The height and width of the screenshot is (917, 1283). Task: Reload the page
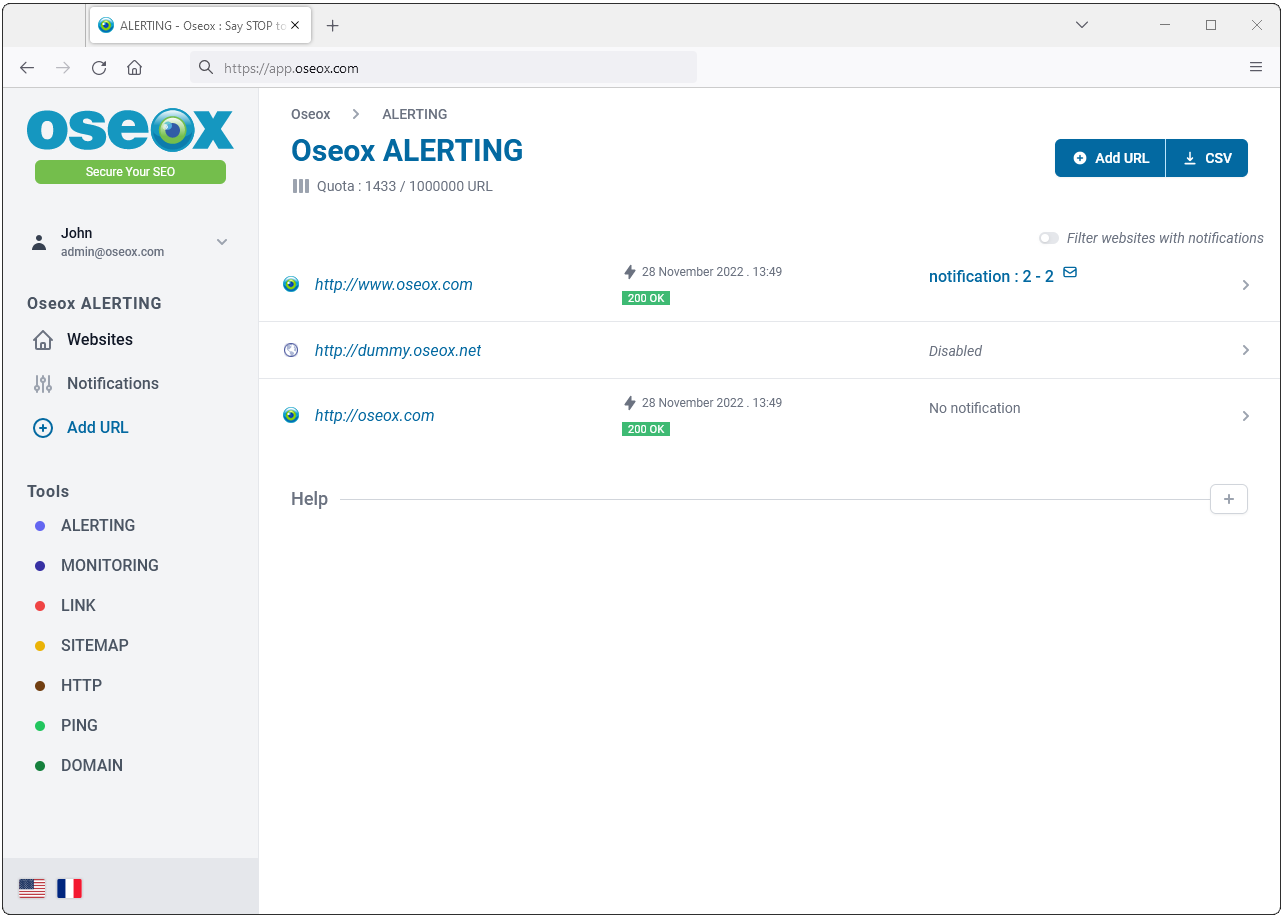tap(99, 68)
